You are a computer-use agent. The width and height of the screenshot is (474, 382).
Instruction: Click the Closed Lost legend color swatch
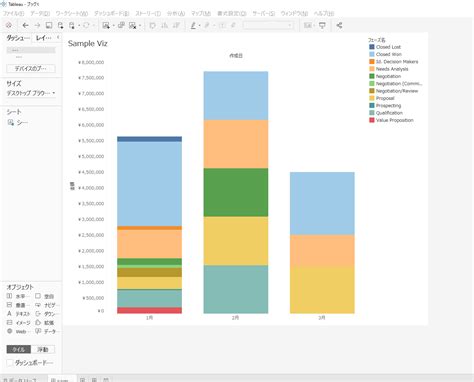[372, 47]
